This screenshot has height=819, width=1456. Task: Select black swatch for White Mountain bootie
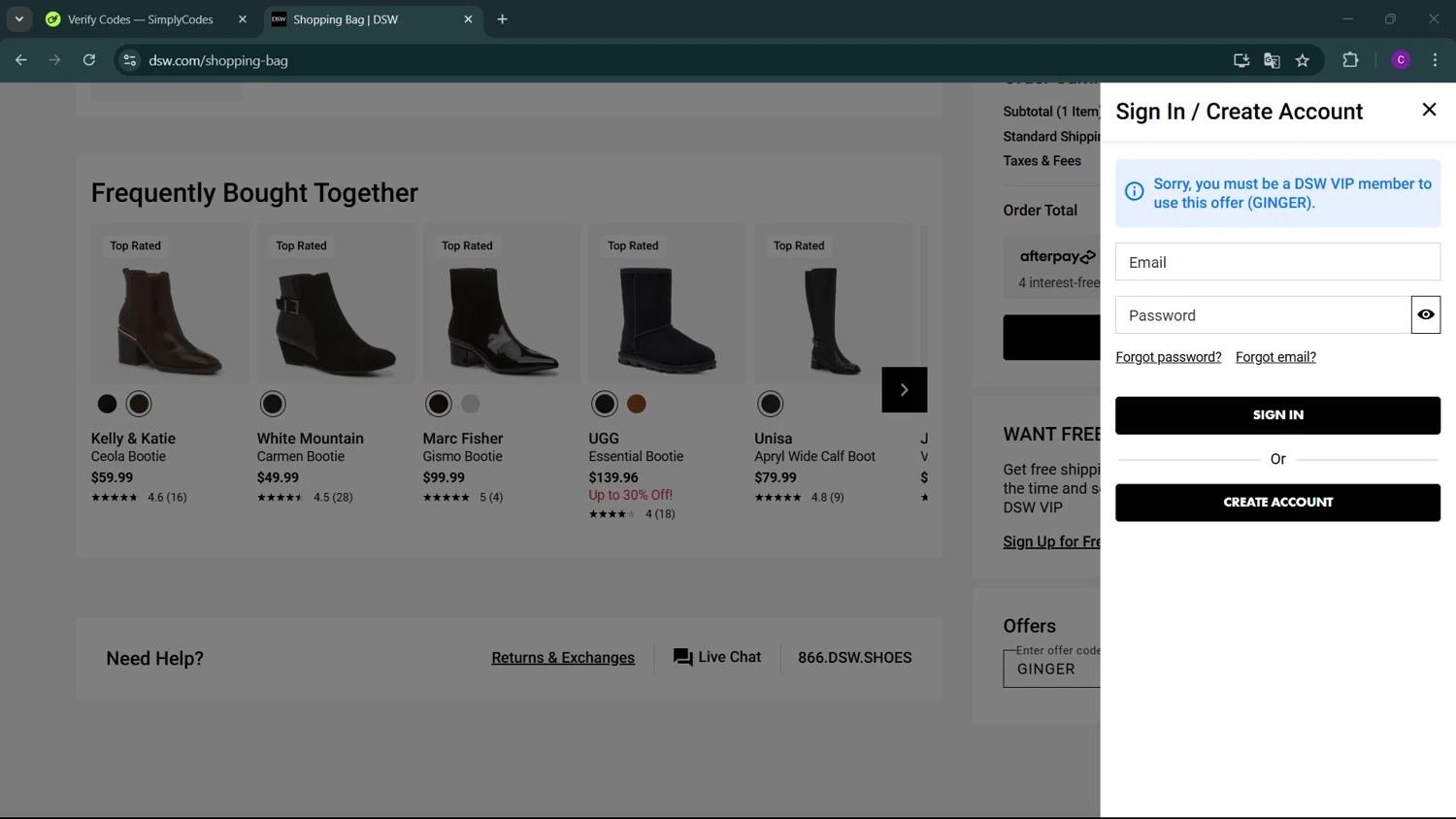tap(273, 404)
